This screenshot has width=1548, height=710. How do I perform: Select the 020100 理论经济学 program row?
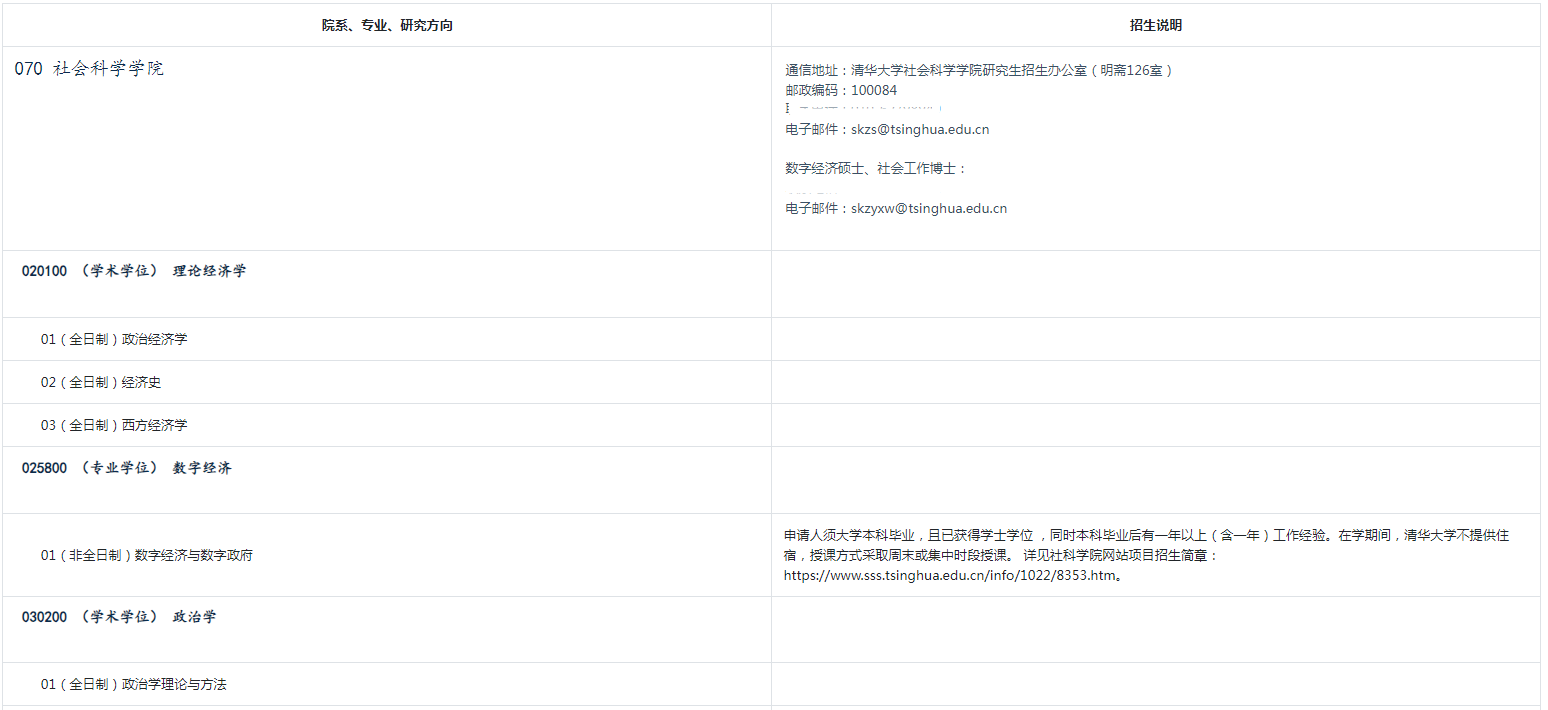pos(134,271)
